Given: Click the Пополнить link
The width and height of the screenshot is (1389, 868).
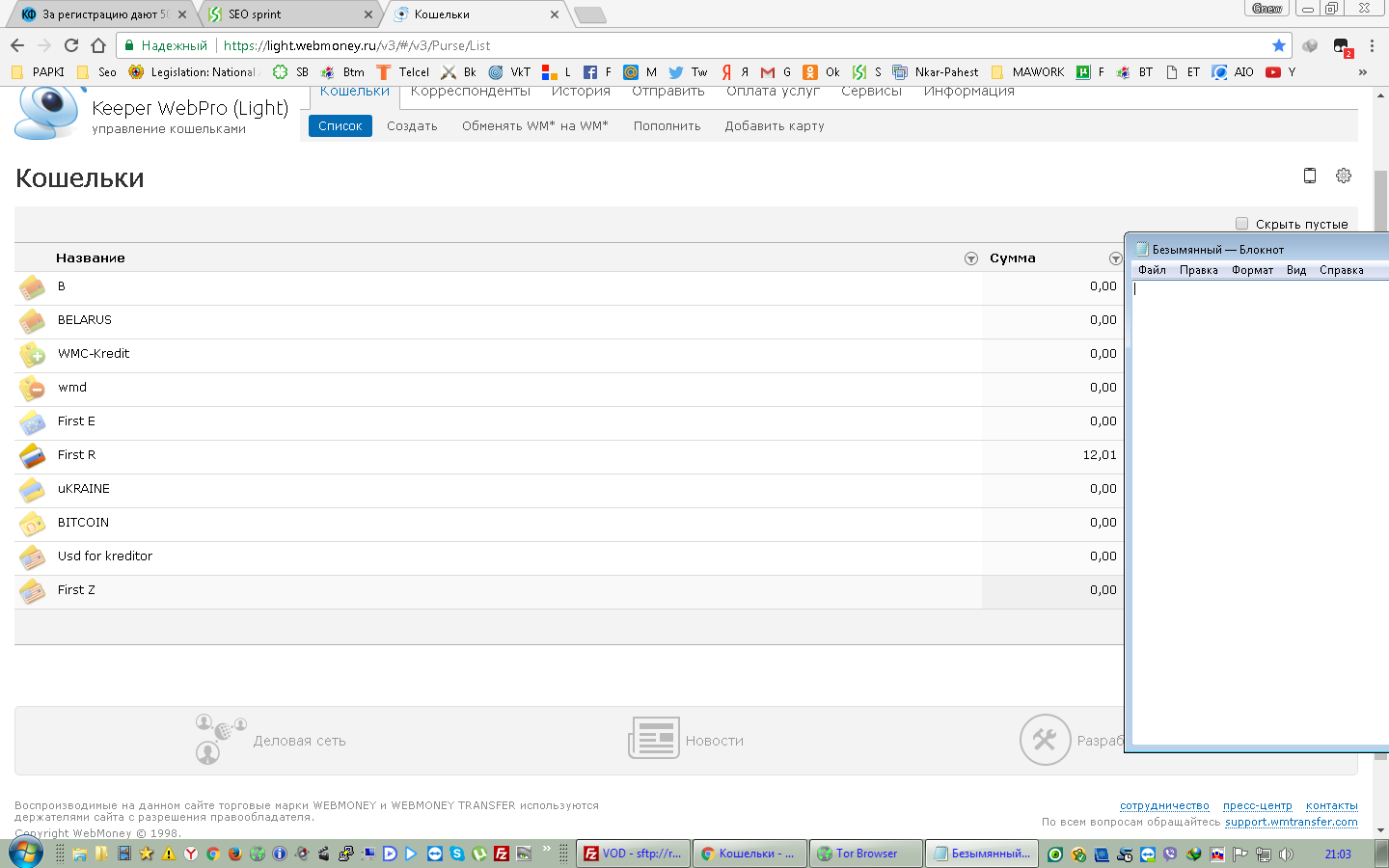Looking at the screenshot, I should (667, 126).
